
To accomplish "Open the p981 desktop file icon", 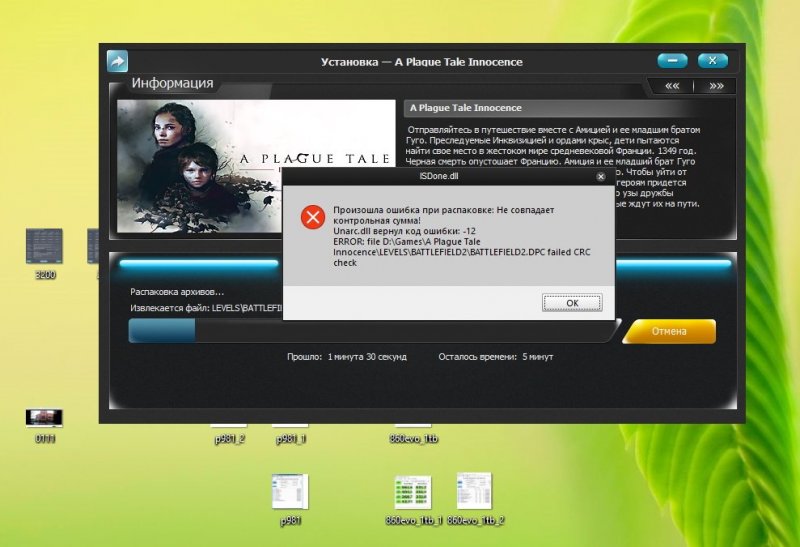I will coord(290,491).
